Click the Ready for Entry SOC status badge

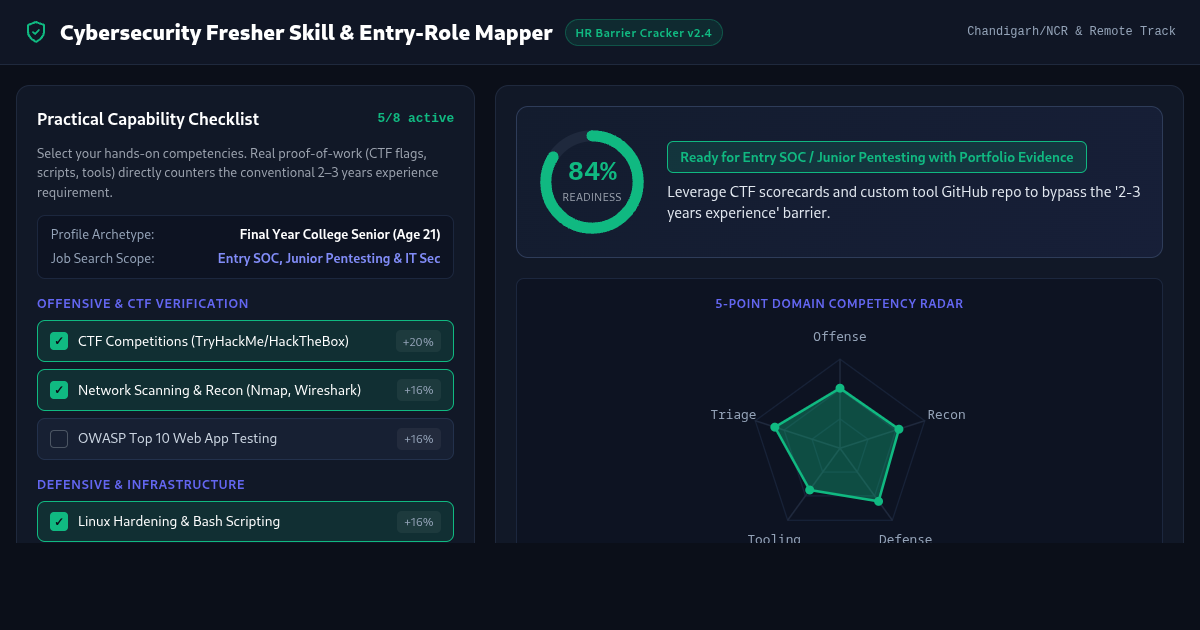pos(877,157)
